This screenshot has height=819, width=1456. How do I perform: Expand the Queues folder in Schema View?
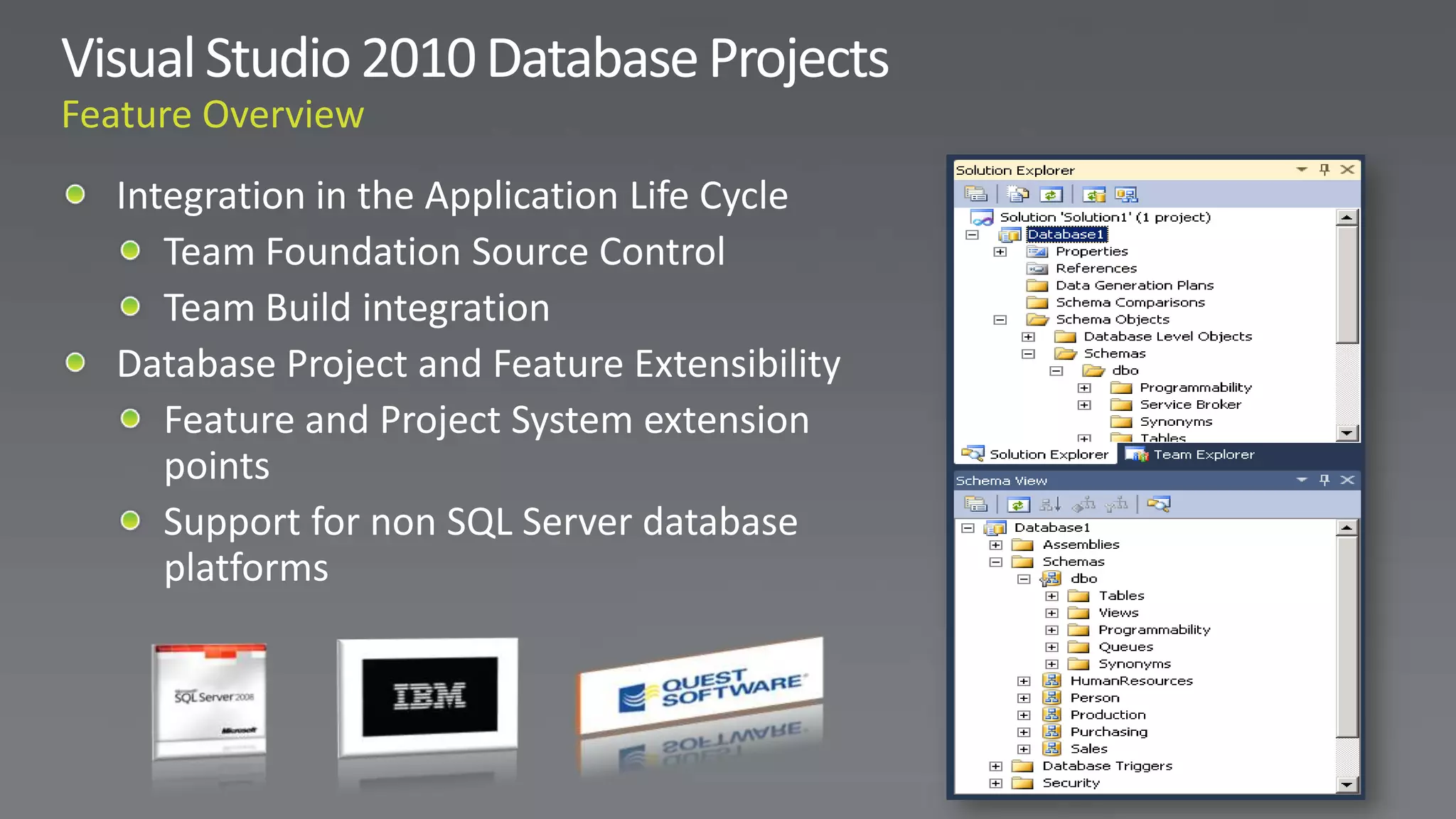coord(1052,647)
